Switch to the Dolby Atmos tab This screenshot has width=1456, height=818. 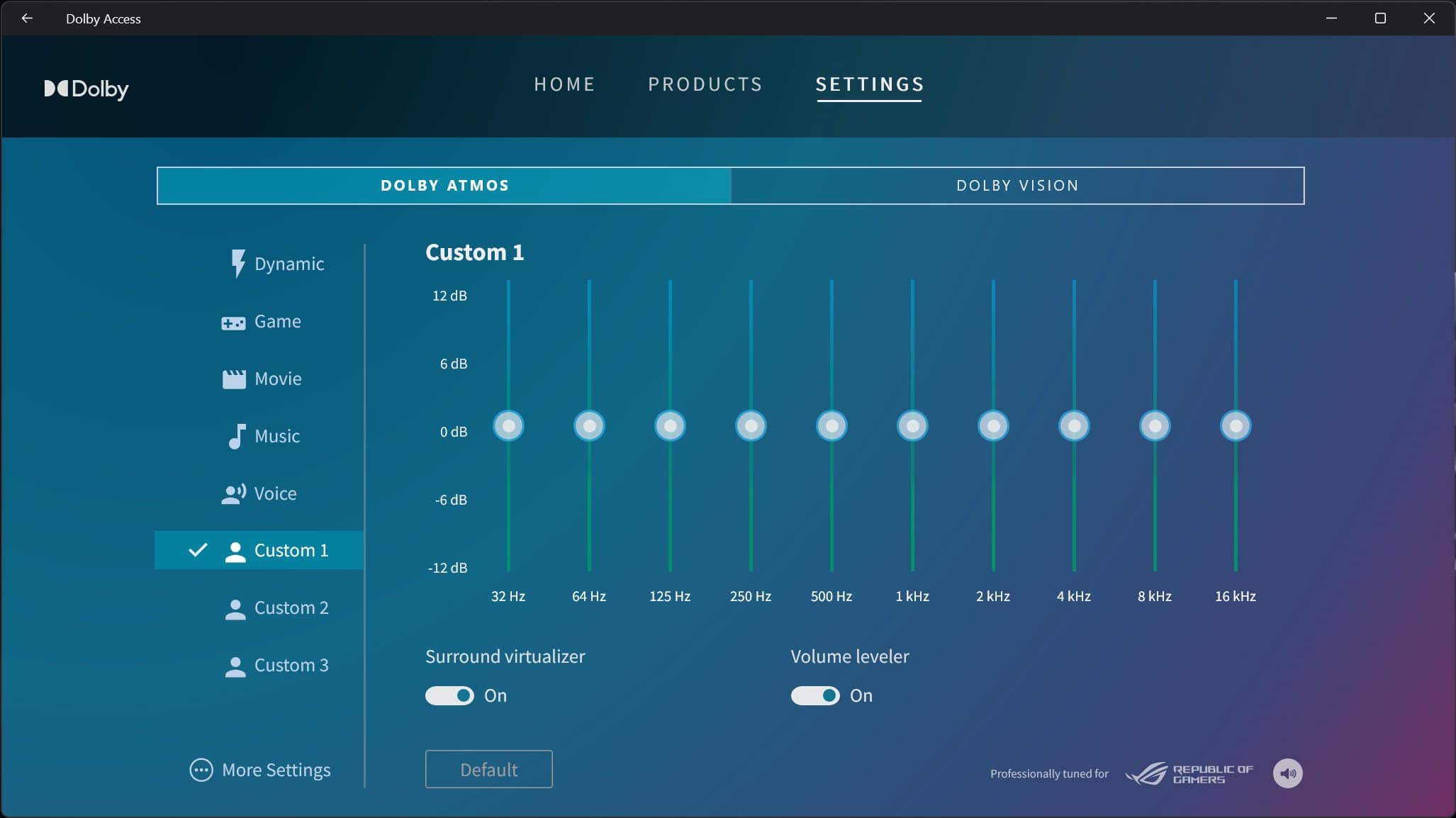tap(444, 185)
